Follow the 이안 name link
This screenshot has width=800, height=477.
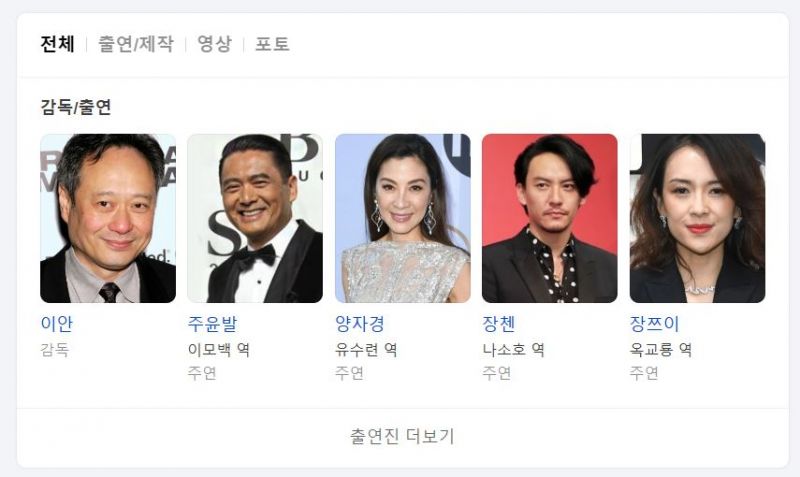click(x=57, y=323)
